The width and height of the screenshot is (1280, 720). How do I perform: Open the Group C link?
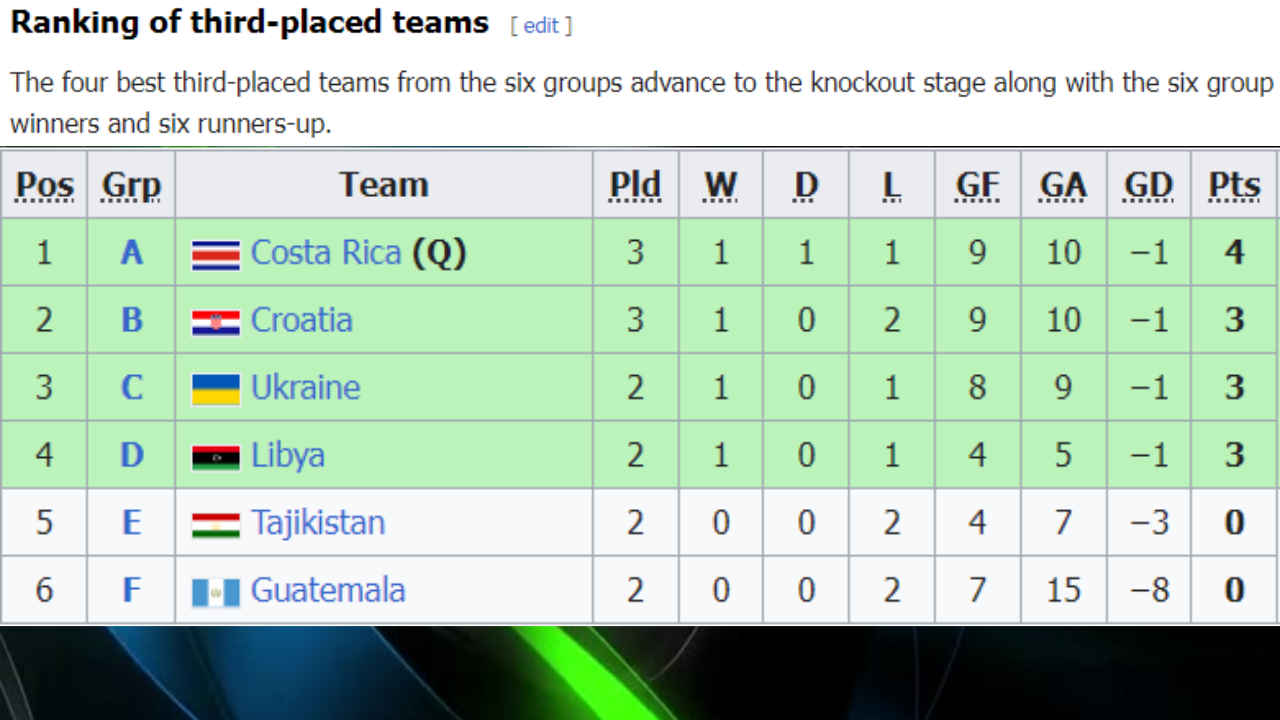[x=132, y=388]
